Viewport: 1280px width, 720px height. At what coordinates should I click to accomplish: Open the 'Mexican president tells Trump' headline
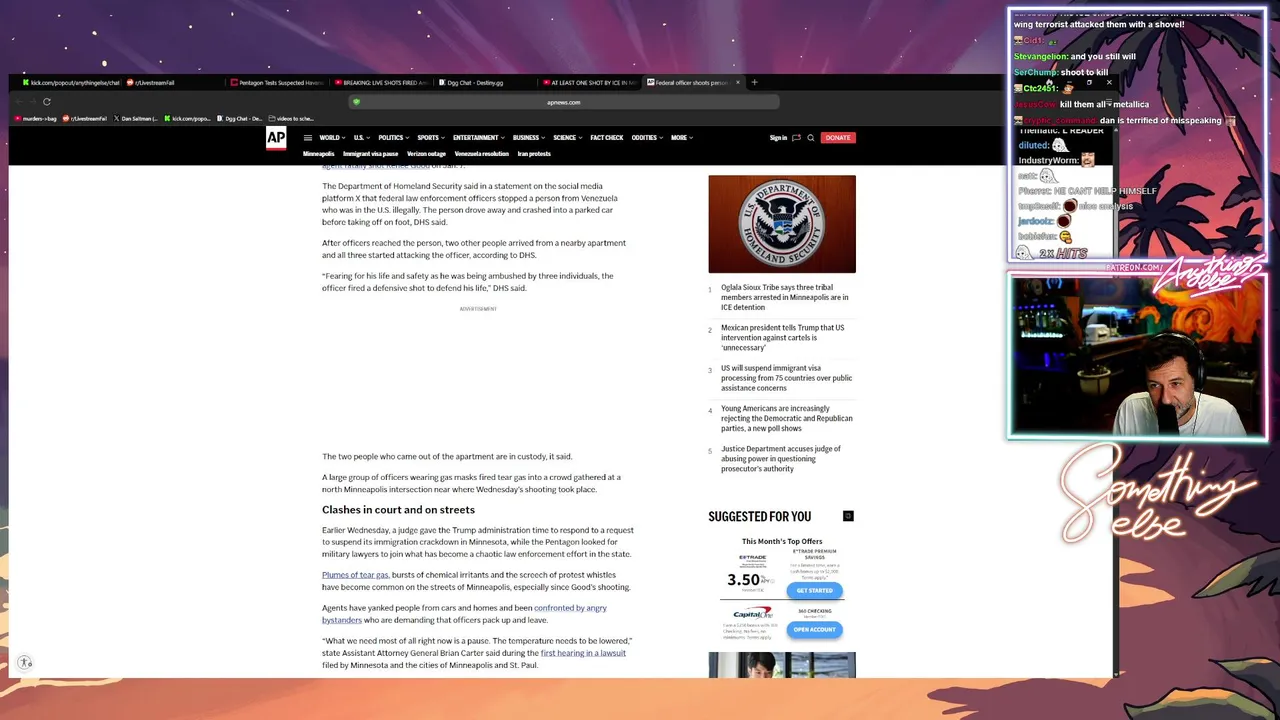click(x=783, y=338)
